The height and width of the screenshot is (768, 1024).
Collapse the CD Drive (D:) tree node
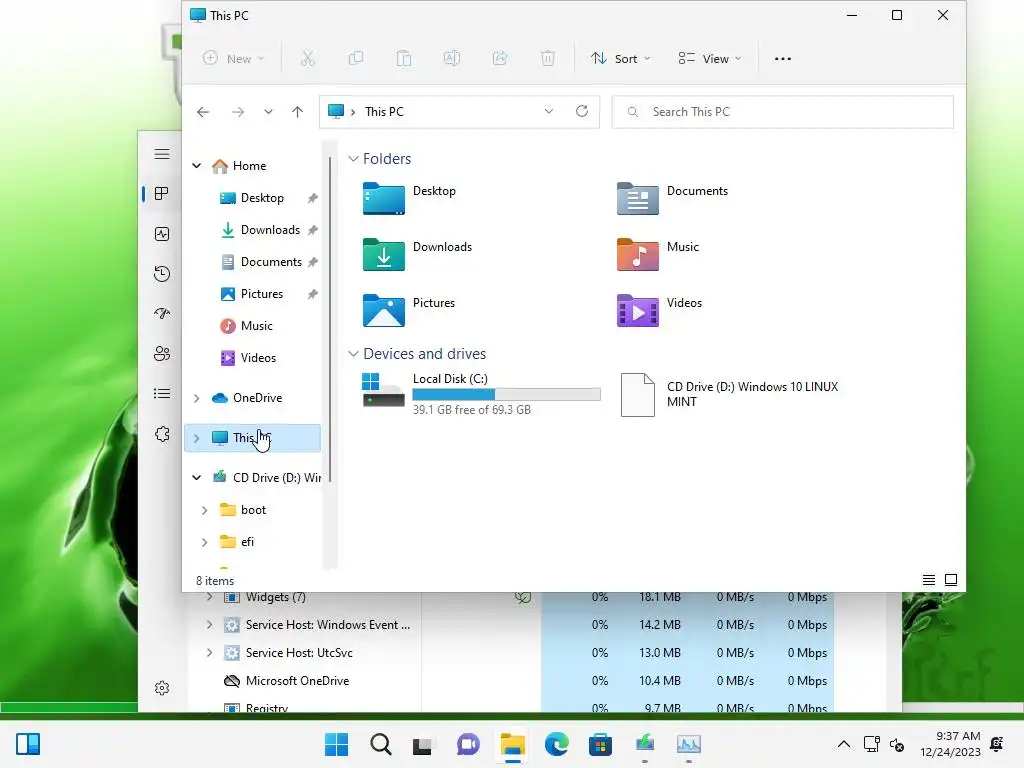click(x=197, y=477)
